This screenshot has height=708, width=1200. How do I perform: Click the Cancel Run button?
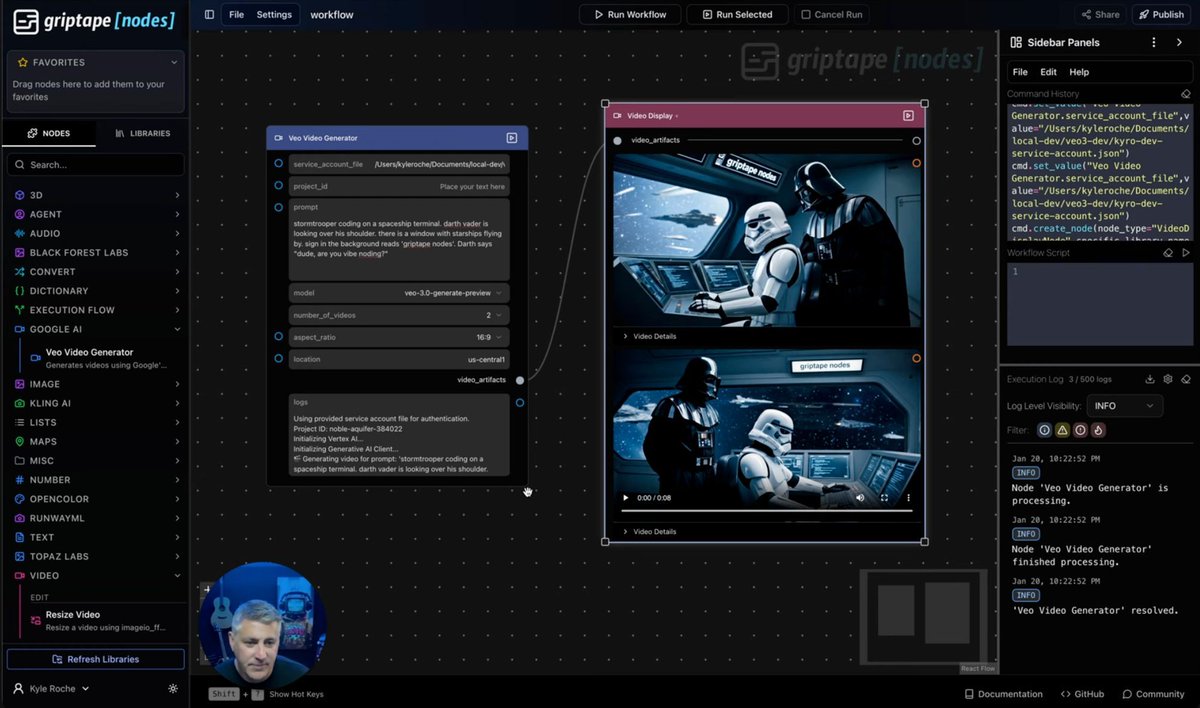pyautogui.click(x=832, y=15)
